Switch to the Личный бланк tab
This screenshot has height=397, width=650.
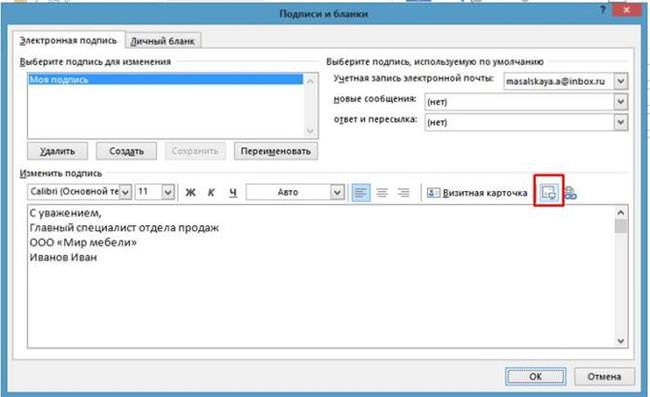point(162,41)
